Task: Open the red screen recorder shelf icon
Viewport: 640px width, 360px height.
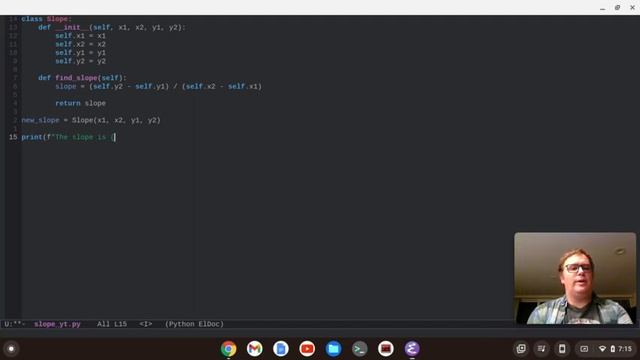Action: coord(386,349)
